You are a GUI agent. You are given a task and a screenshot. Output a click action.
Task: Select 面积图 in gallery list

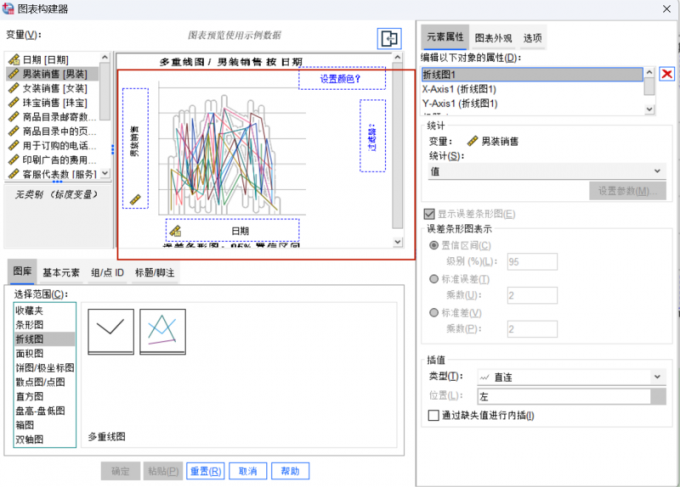(45, 353)
